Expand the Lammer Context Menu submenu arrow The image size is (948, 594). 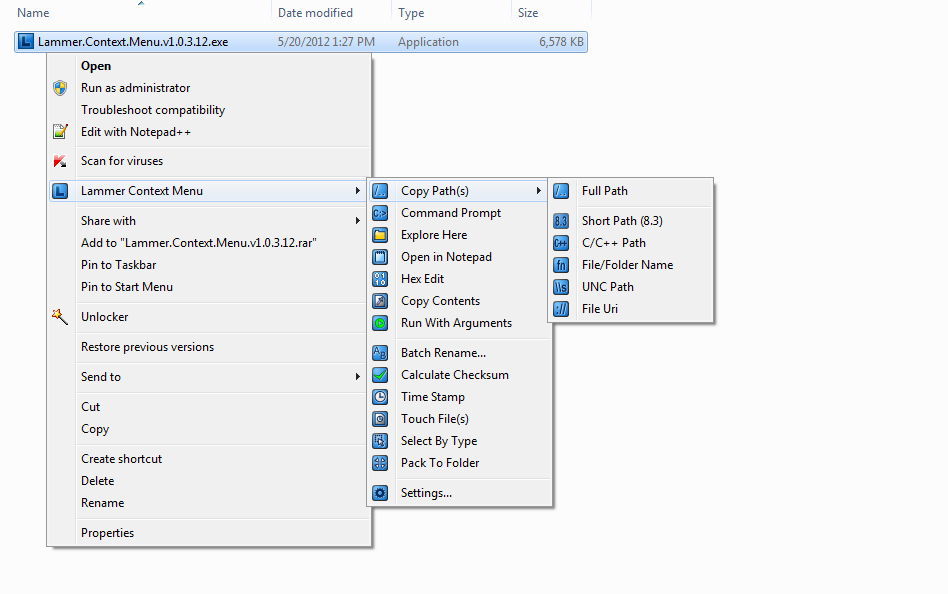(358, 191)
